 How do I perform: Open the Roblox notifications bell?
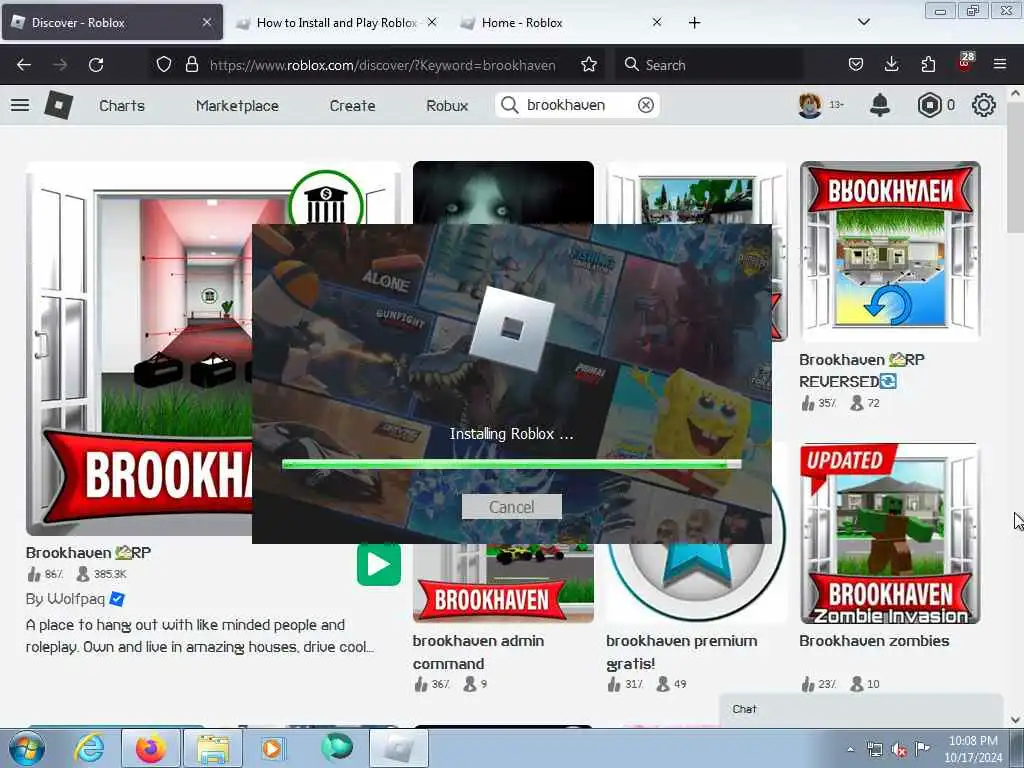click(880, 105)
